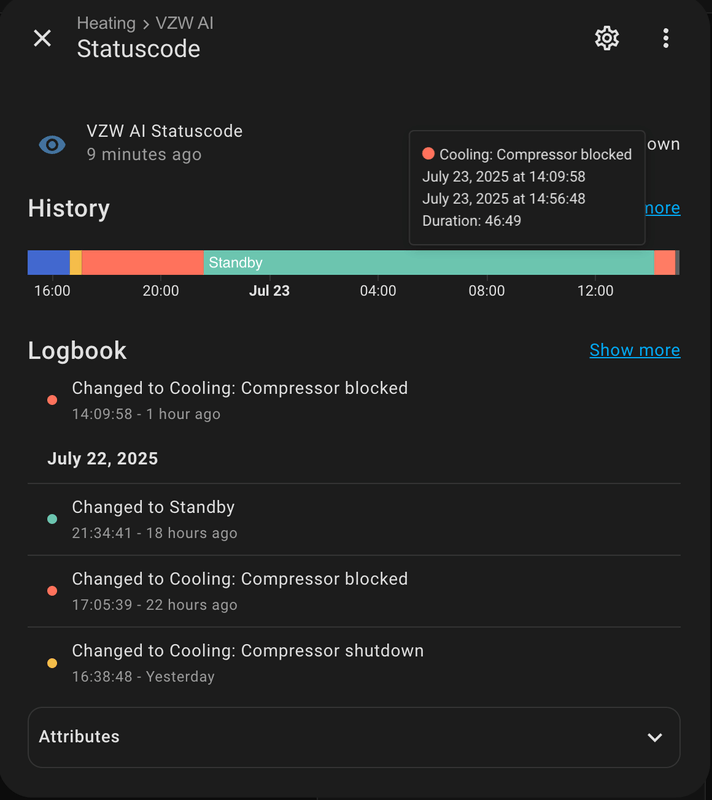
Task: Open entity settings gear icon
Action: click(607, 38)
